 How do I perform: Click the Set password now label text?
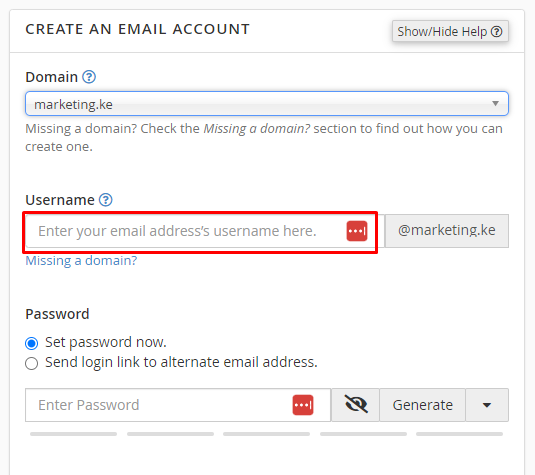(x=106, y=342)
